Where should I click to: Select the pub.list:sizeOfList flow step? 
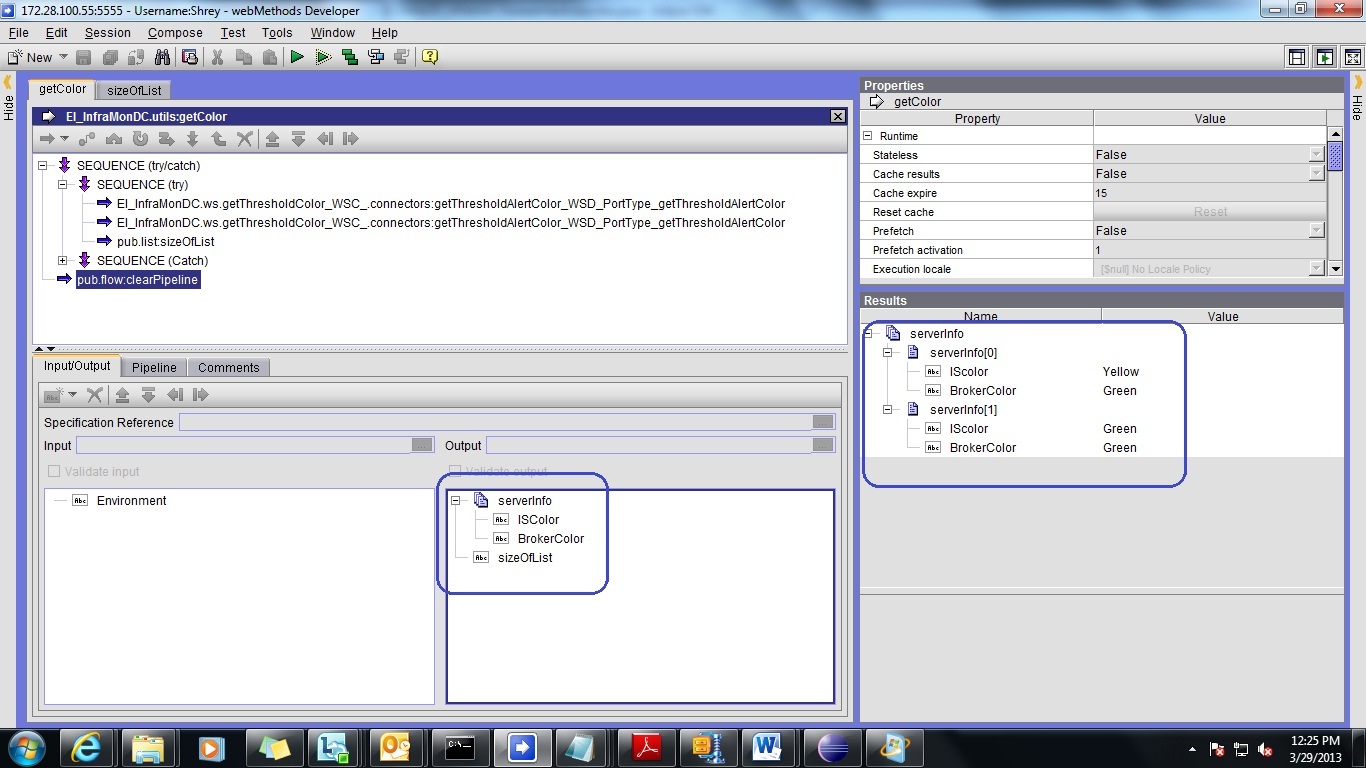click(x=165, y=241)
